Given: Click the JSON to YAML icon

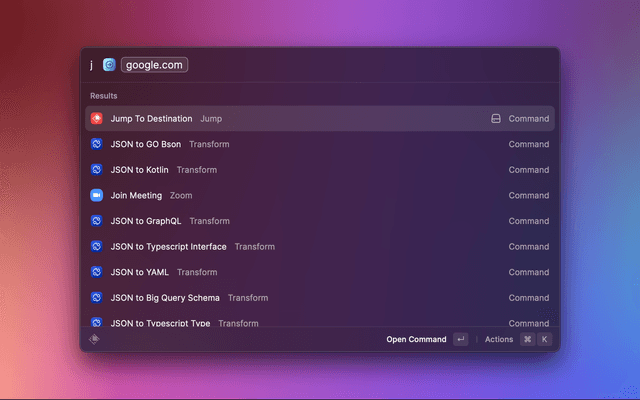Looking at the screenshot, I should [97, 272].
